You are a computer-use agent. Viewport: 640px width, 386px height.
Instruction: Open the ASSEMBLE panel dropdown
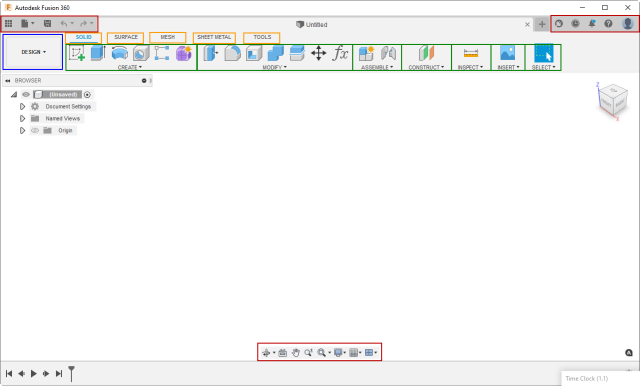pos(377,67)
